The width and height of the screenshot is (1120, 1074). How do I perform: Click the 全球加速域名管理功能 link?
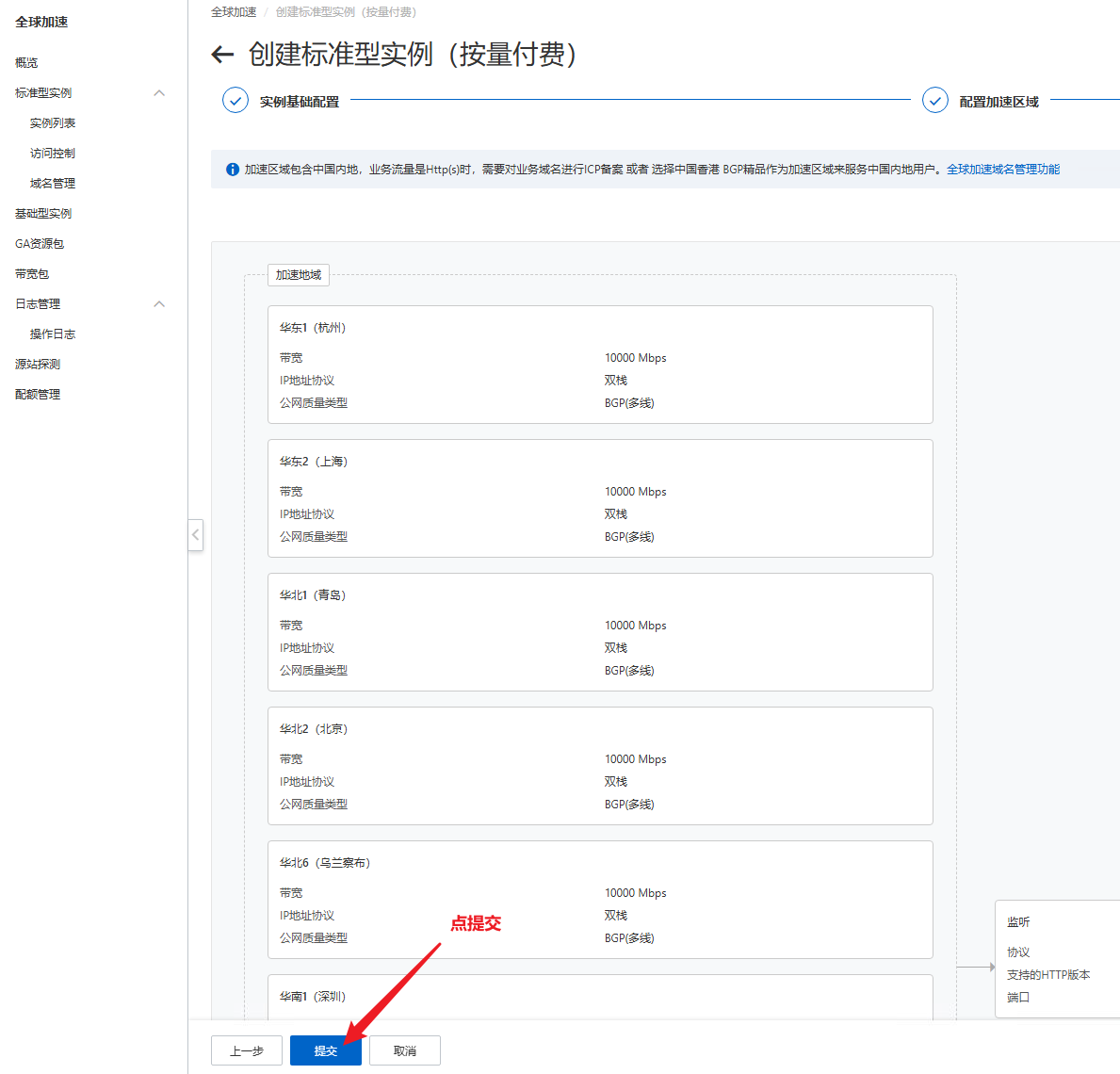(1003, 170)
